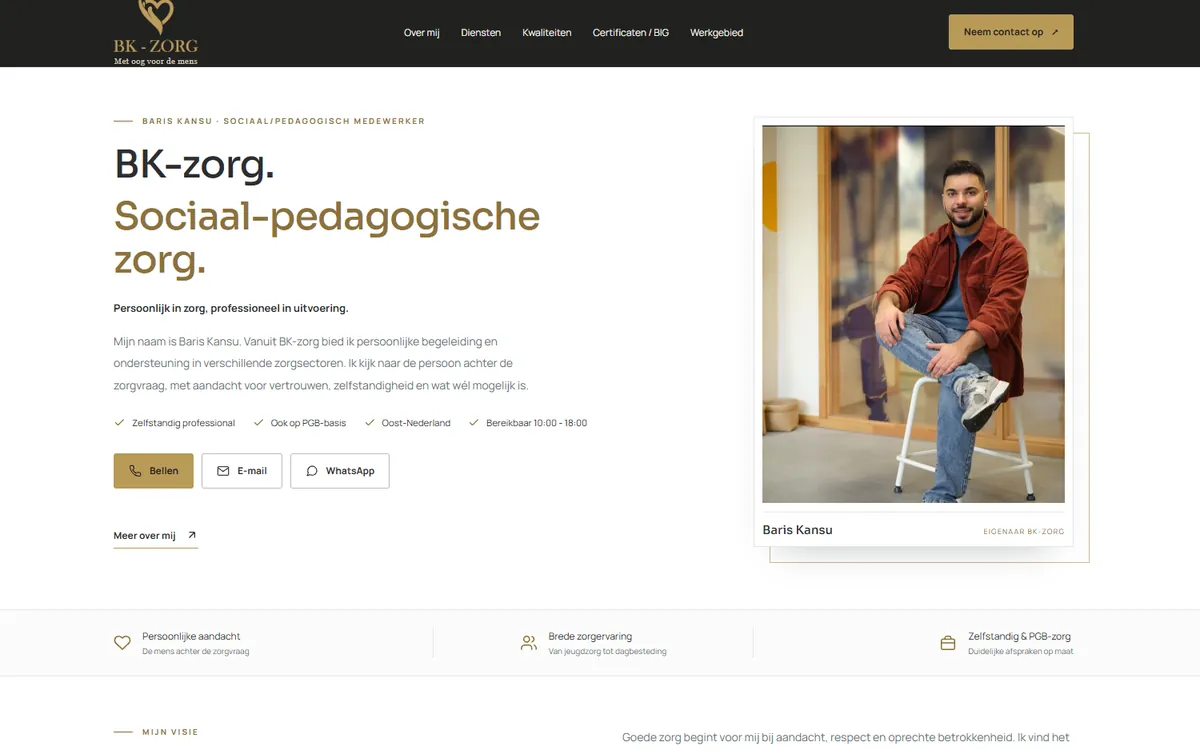Click the Bellen call button

[153, 471]
